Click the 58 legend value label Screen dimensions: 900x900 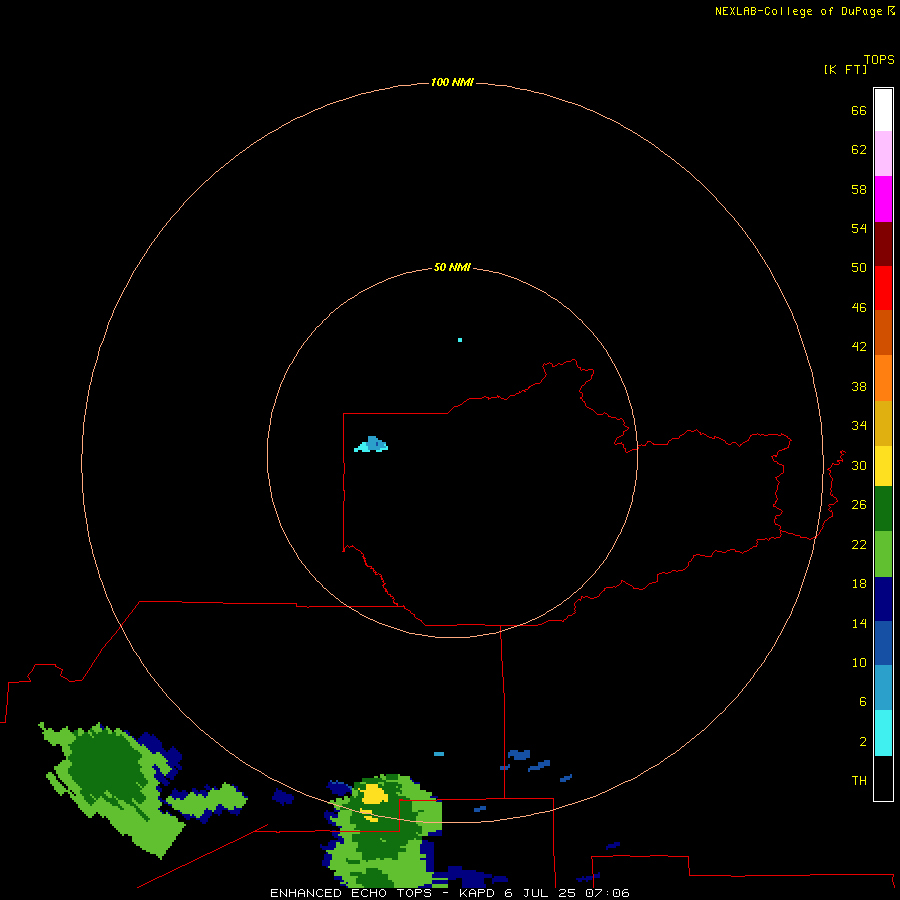(859, 189)
